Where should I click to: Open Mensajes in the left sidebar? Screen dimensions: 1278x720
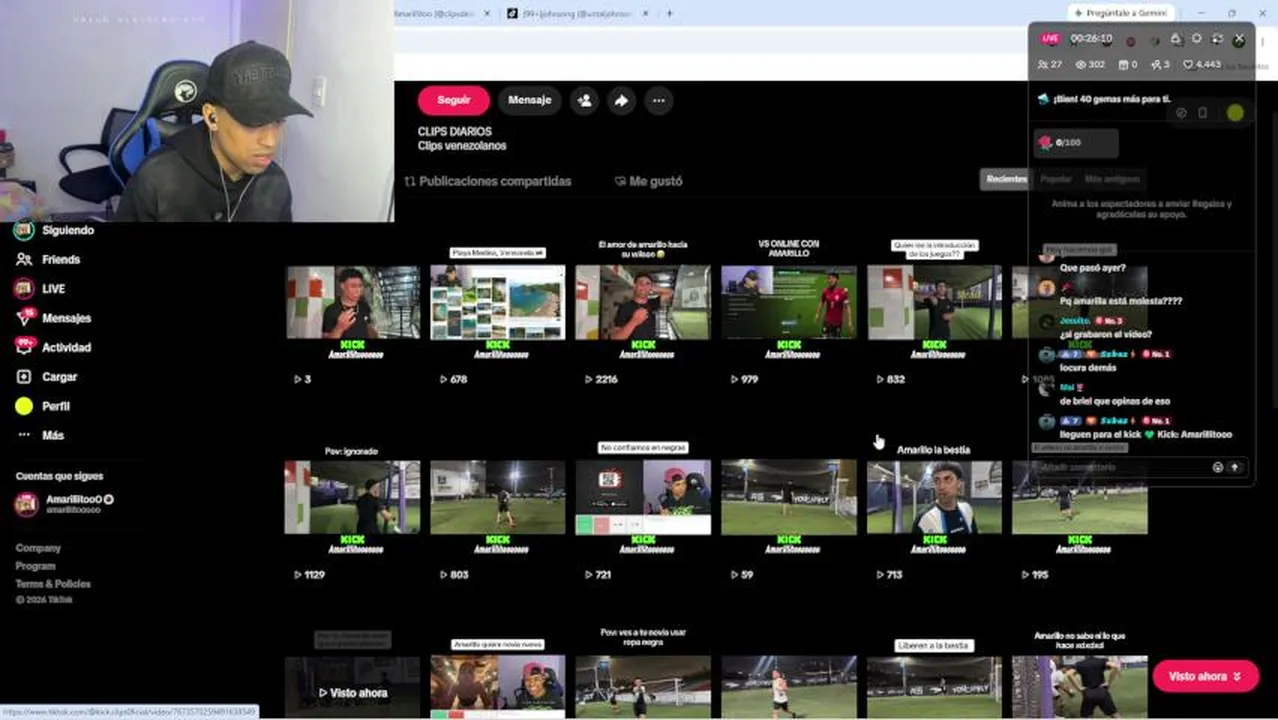point(54,318)
